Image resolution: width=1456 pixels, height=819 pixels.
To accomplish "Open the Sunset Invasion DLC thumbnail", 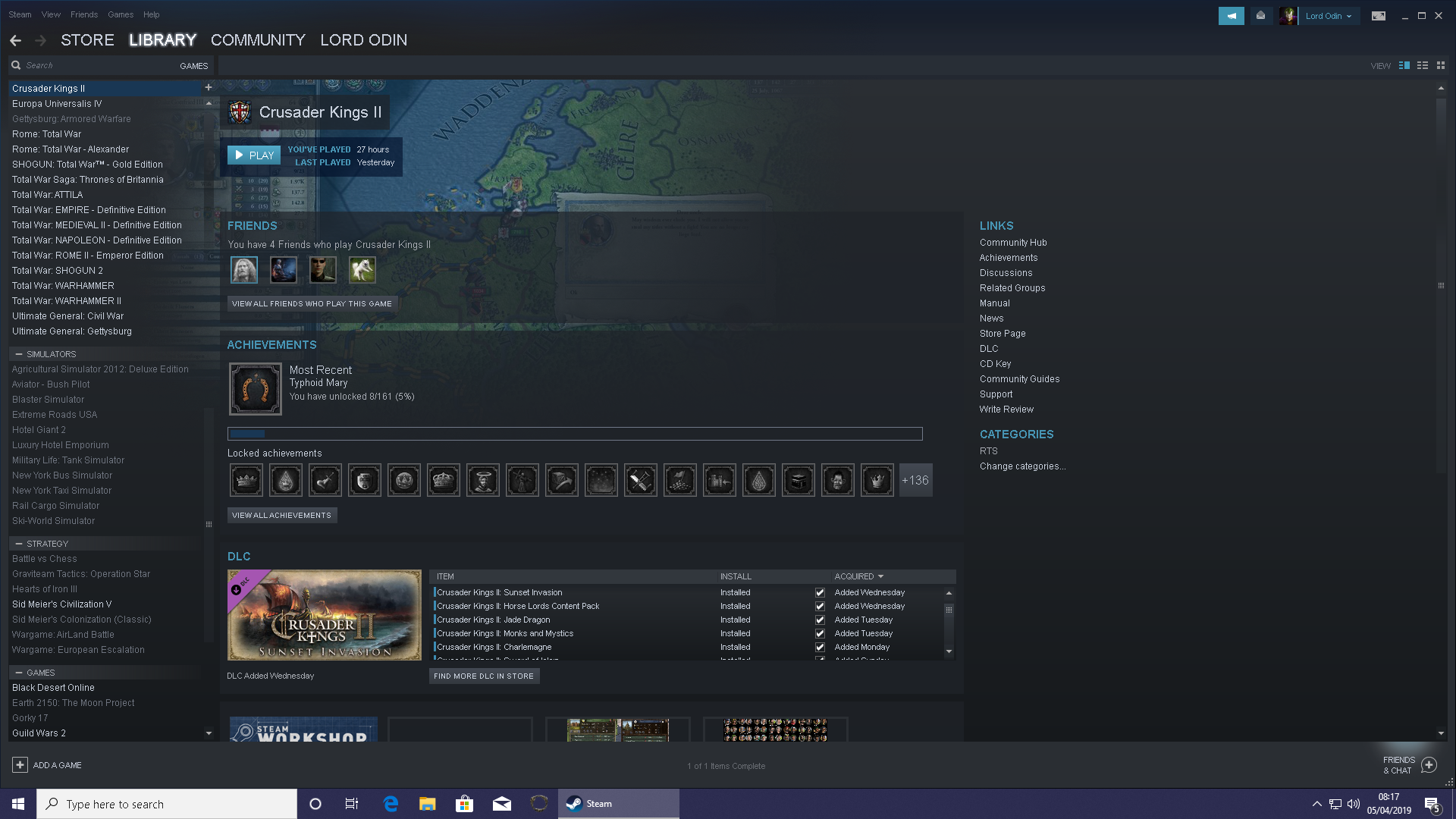I will click(x=325, y=615).
